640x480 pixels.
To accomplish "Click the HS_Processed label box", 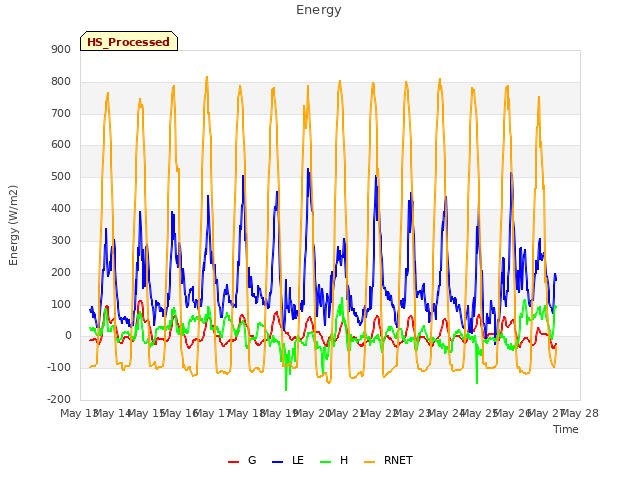I will coord(129,41).
